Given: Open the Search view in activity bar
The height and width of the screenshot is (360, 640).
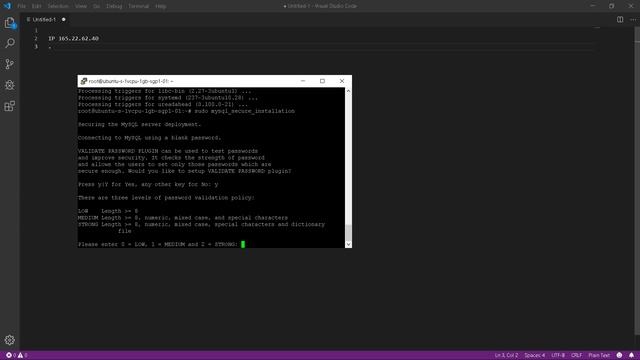Looking at the screenshot, I should pyautogui.click(x=10, y=43).
